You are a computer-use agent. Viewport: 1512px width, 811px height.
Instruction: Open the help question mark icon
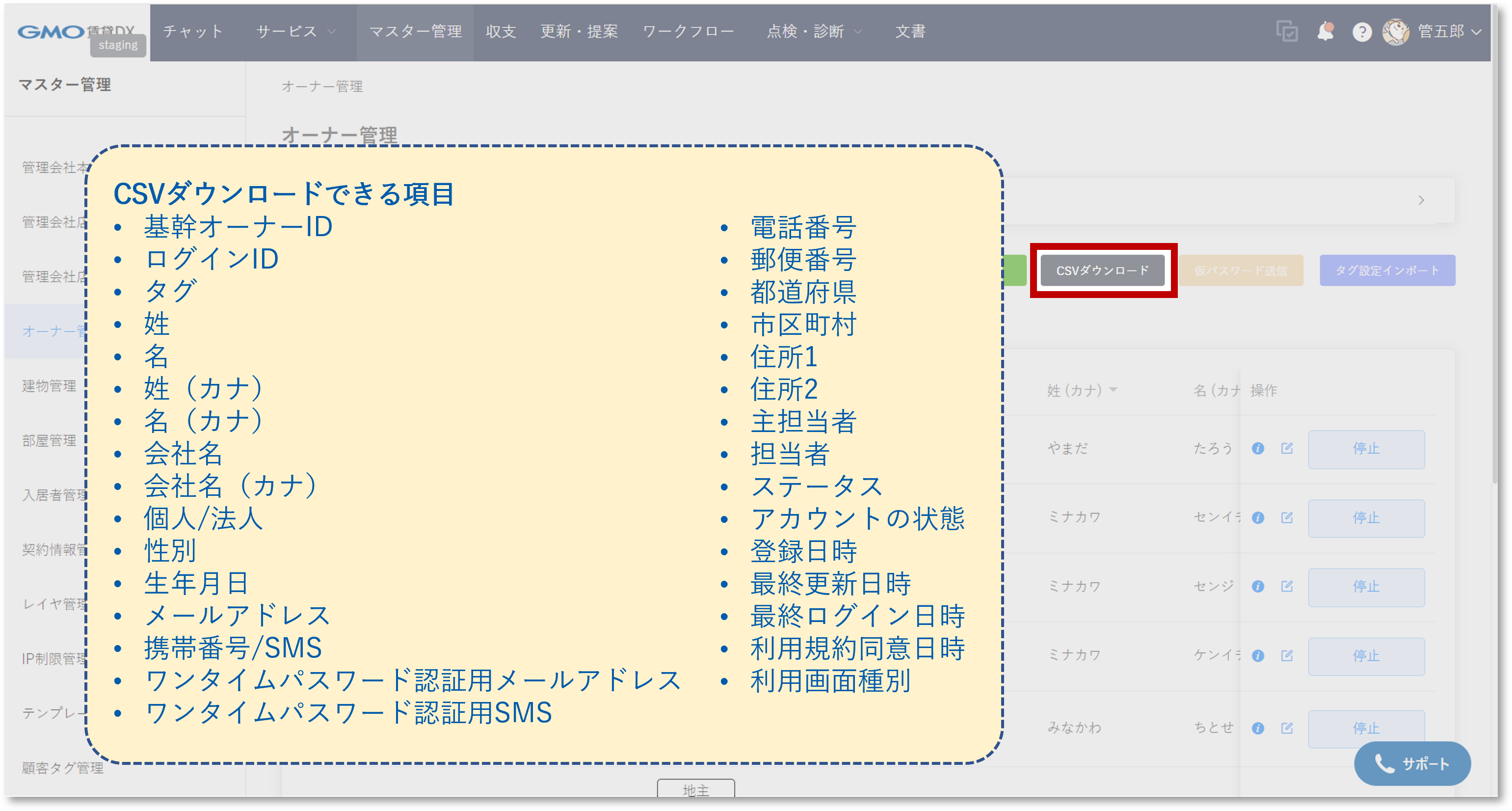pos(1362,32)
